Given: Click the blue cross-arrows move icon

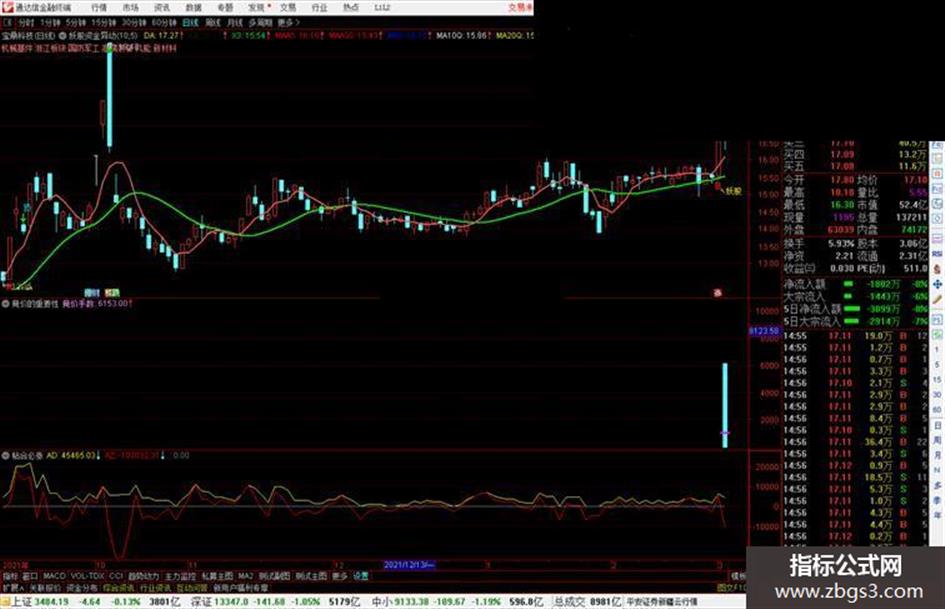Looking at the screenshot, I should pos(937,284).
